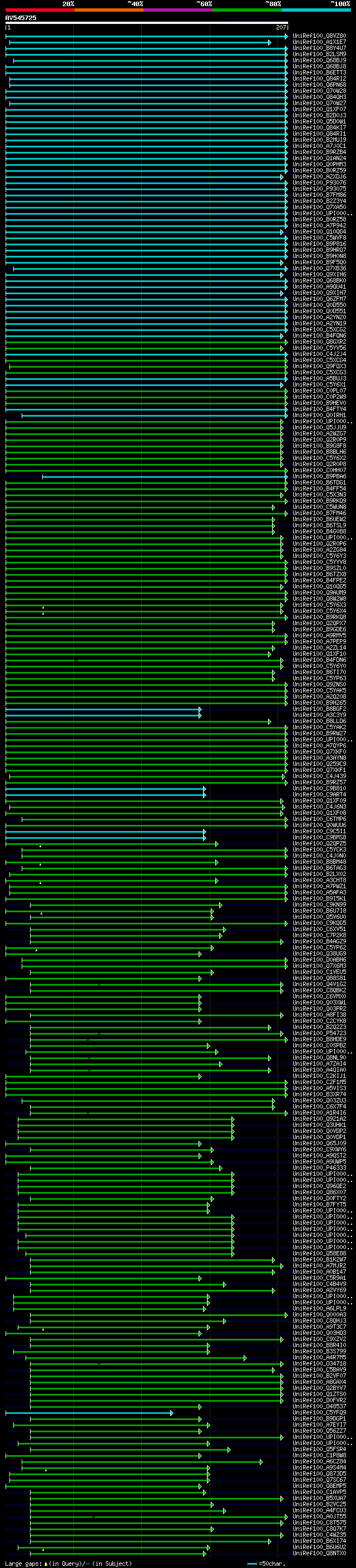Select the UniRef100_Q1XF07 hit label
The height and width of the screenshot is (1568, 356).
[x=319, y=109]
